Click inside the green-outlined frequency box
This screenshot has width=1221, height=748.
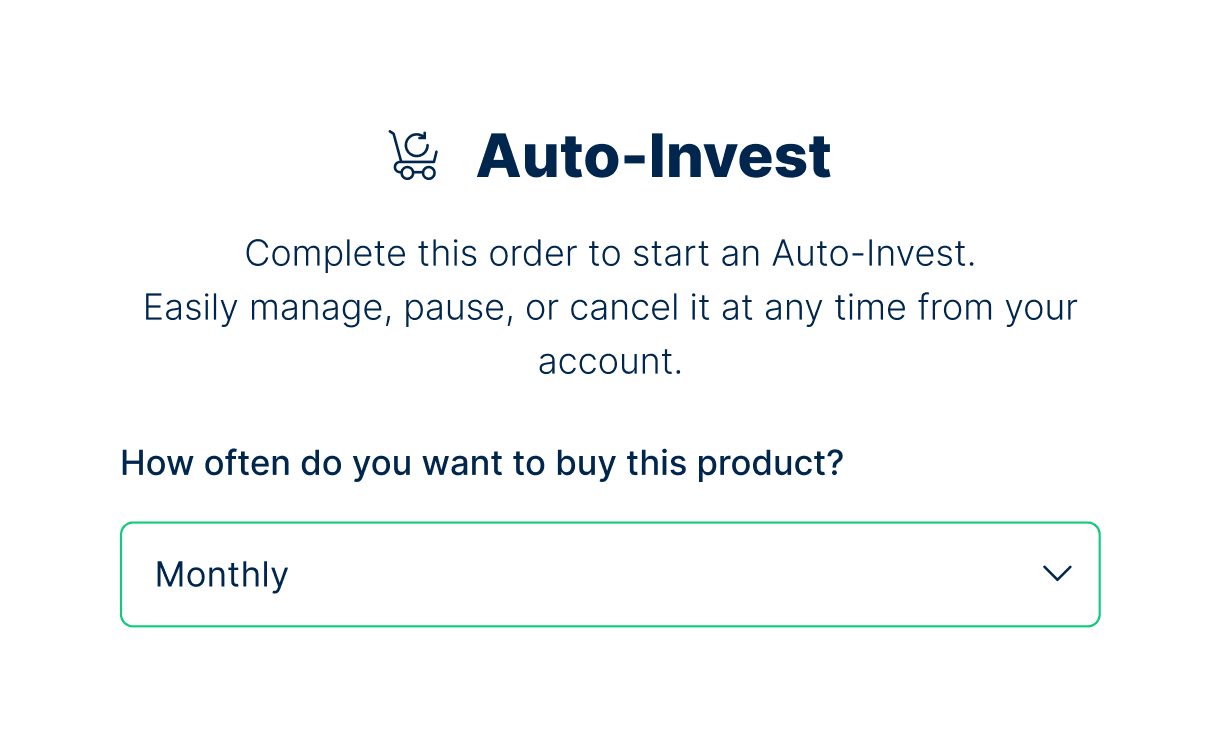610,574
